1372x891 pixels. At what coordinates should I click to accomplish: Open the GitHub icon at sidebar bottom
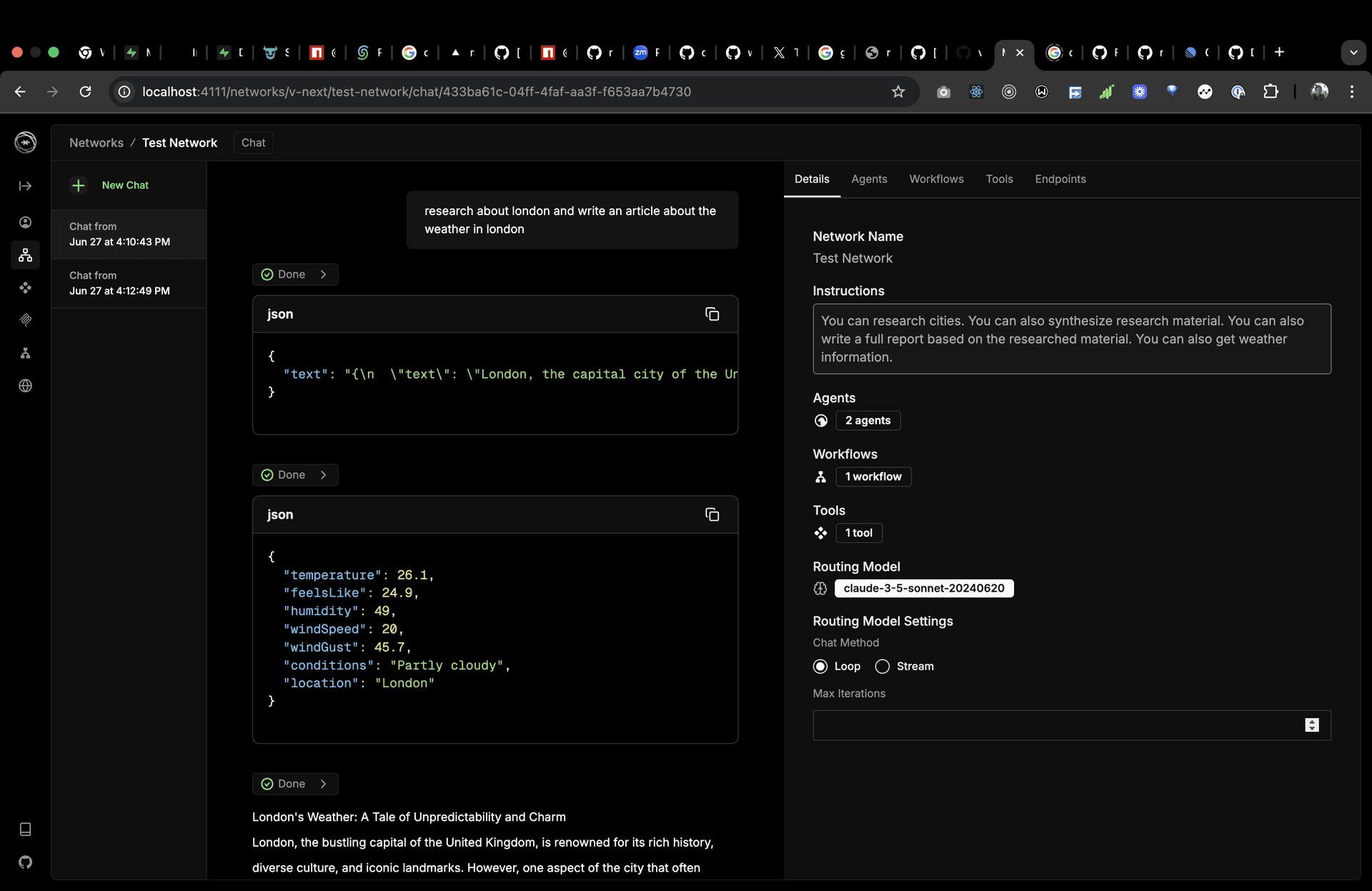(25, 862)
